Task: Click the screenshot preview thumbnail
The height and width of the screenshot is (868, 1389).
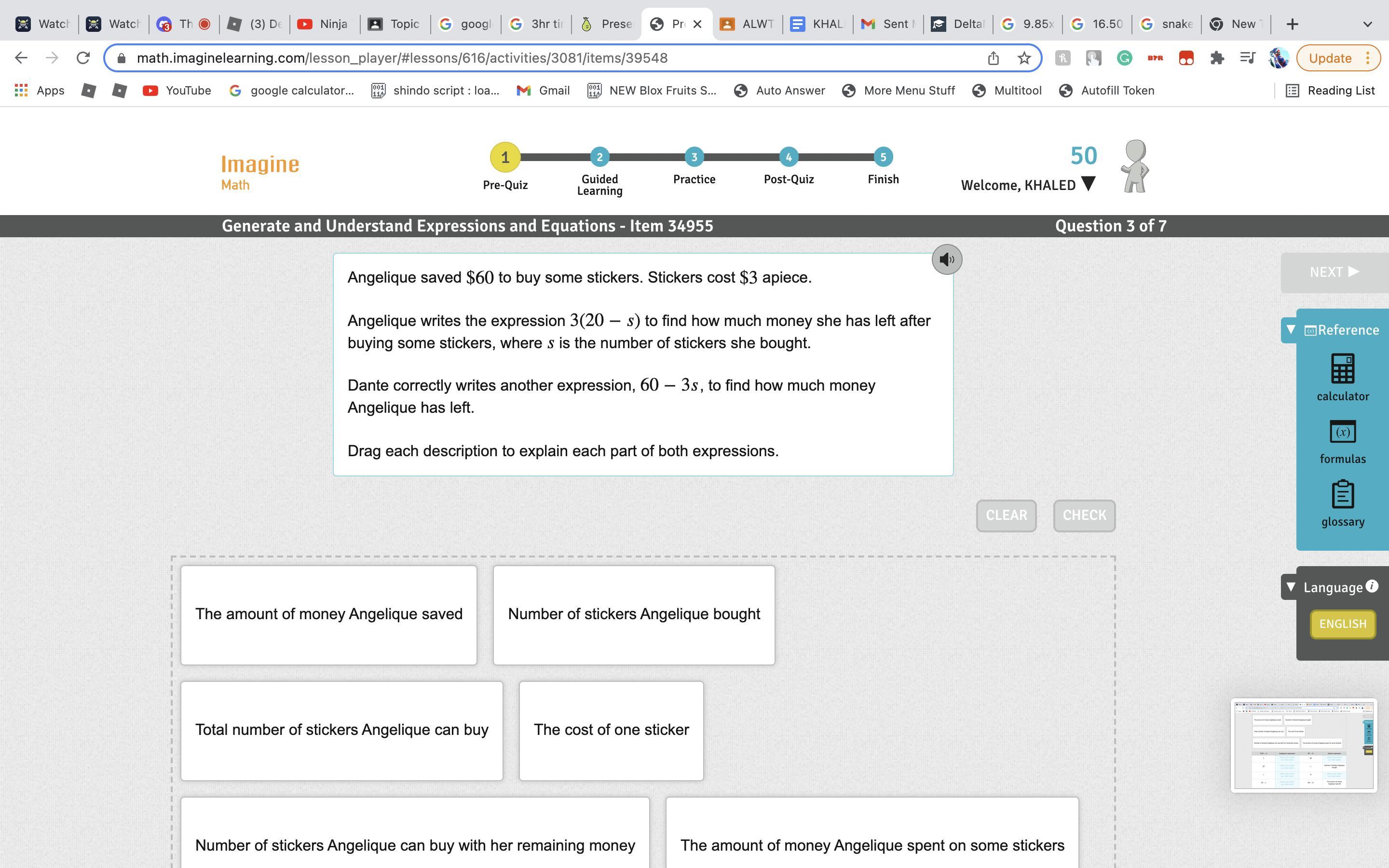Action: 1303,745
